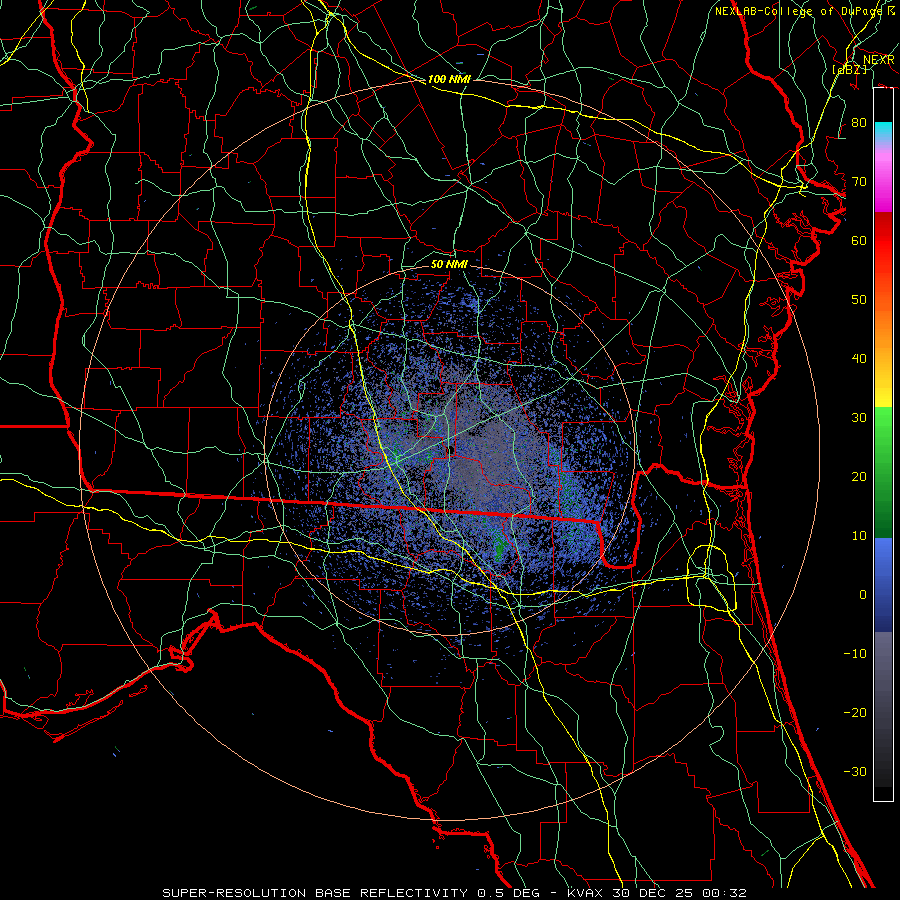
Task: Click the cyan segment atop the color bar
Action: pos(883,132)
